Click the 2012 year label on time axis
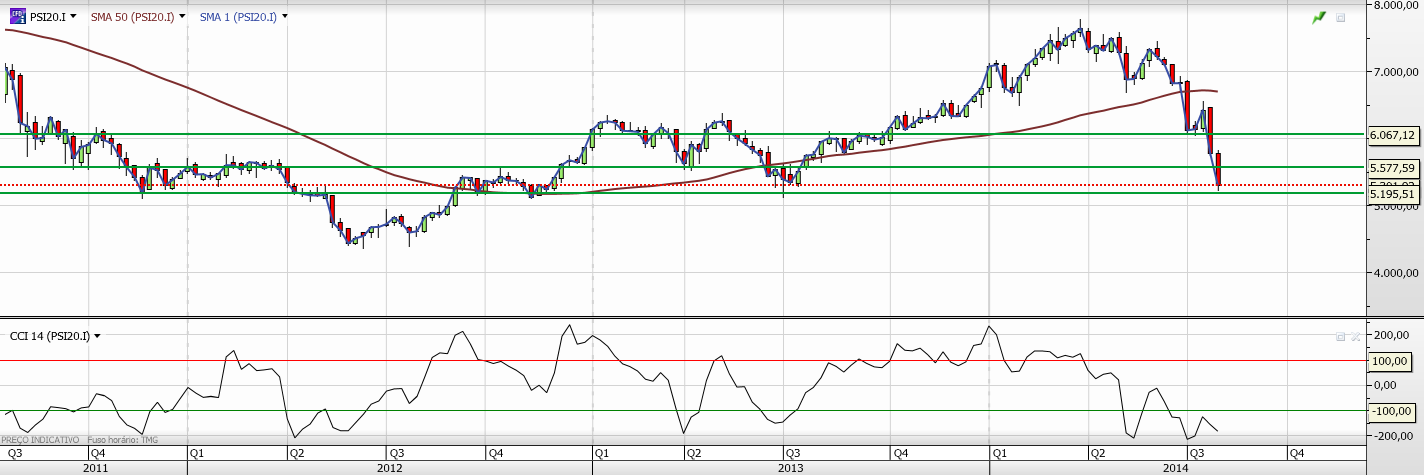 pyautogui.click(x=390, y=467)
